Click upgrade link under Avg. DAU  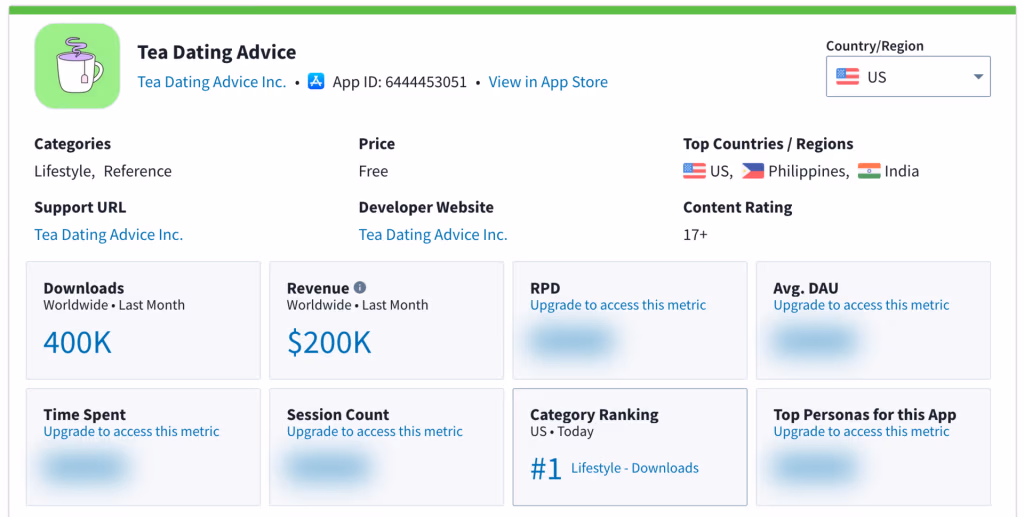tap(861, 305)
